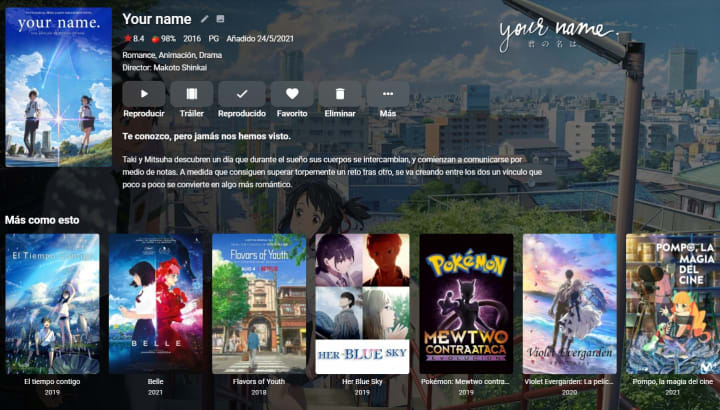This screenshot has height=410, width=720.
Task: Click the 98% tomato rating
Action: (x=164, y=39)
